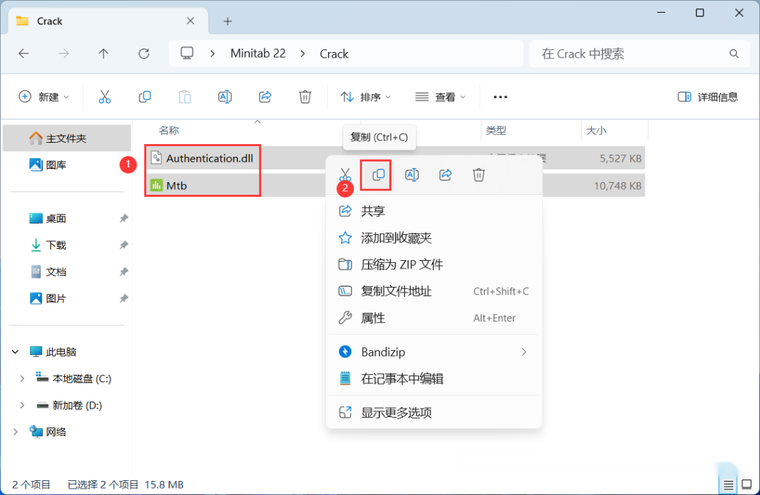Open 属性 from the context menu

[434, 318]
